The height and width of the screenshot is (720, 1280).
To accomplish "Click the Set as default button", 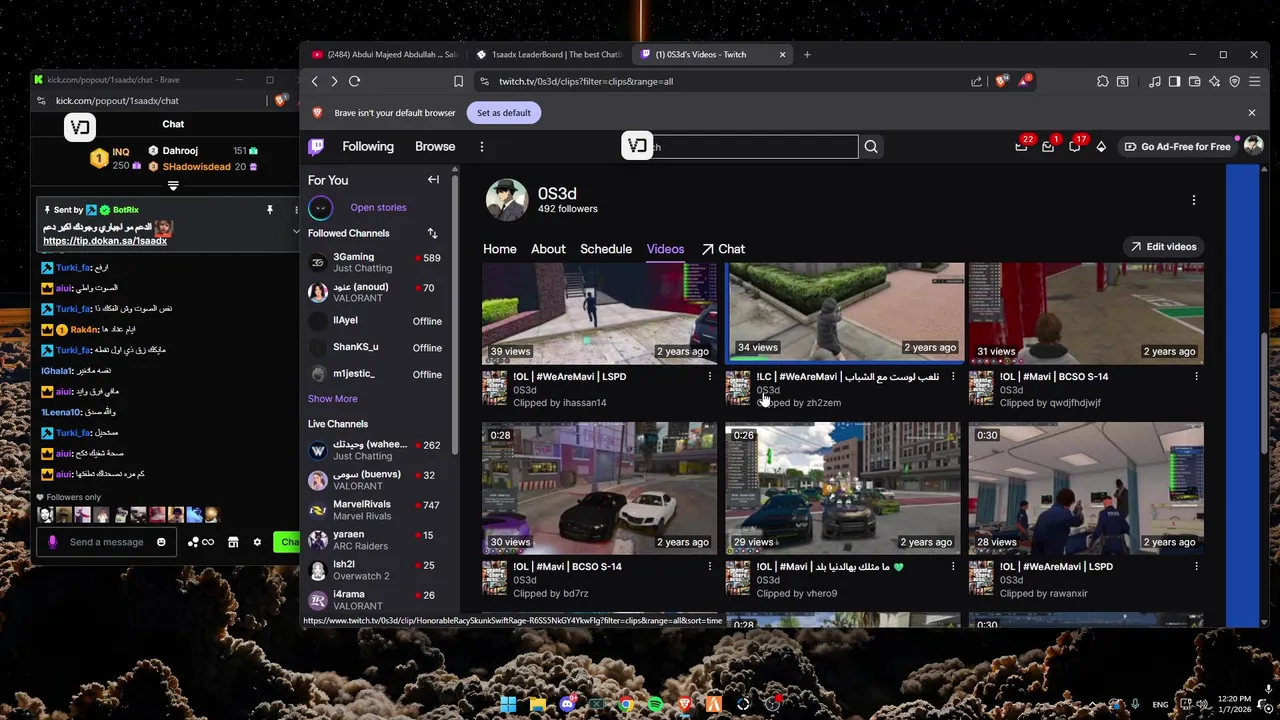I will [x=504, y=113].
